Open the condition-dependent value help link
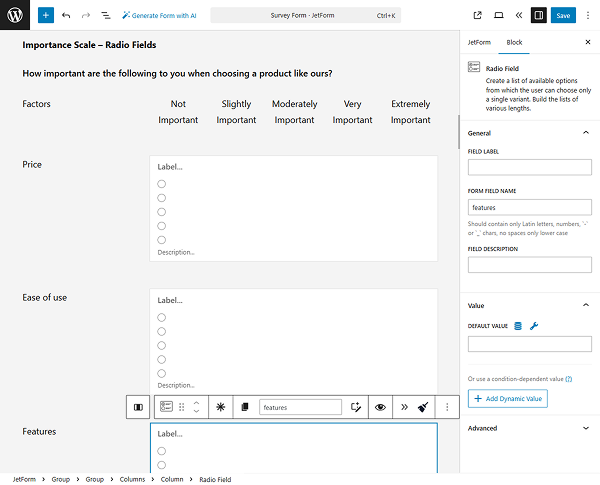This screenshot has width=600, height=485. (x=568, y=379)
